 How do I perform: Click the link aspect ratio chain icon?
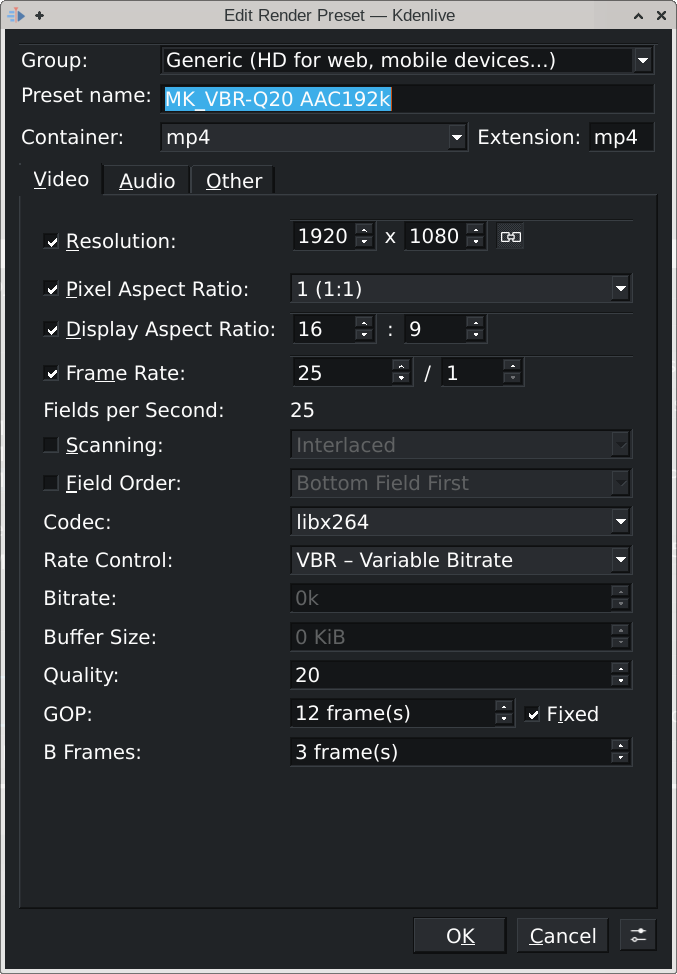click(511, 237)
